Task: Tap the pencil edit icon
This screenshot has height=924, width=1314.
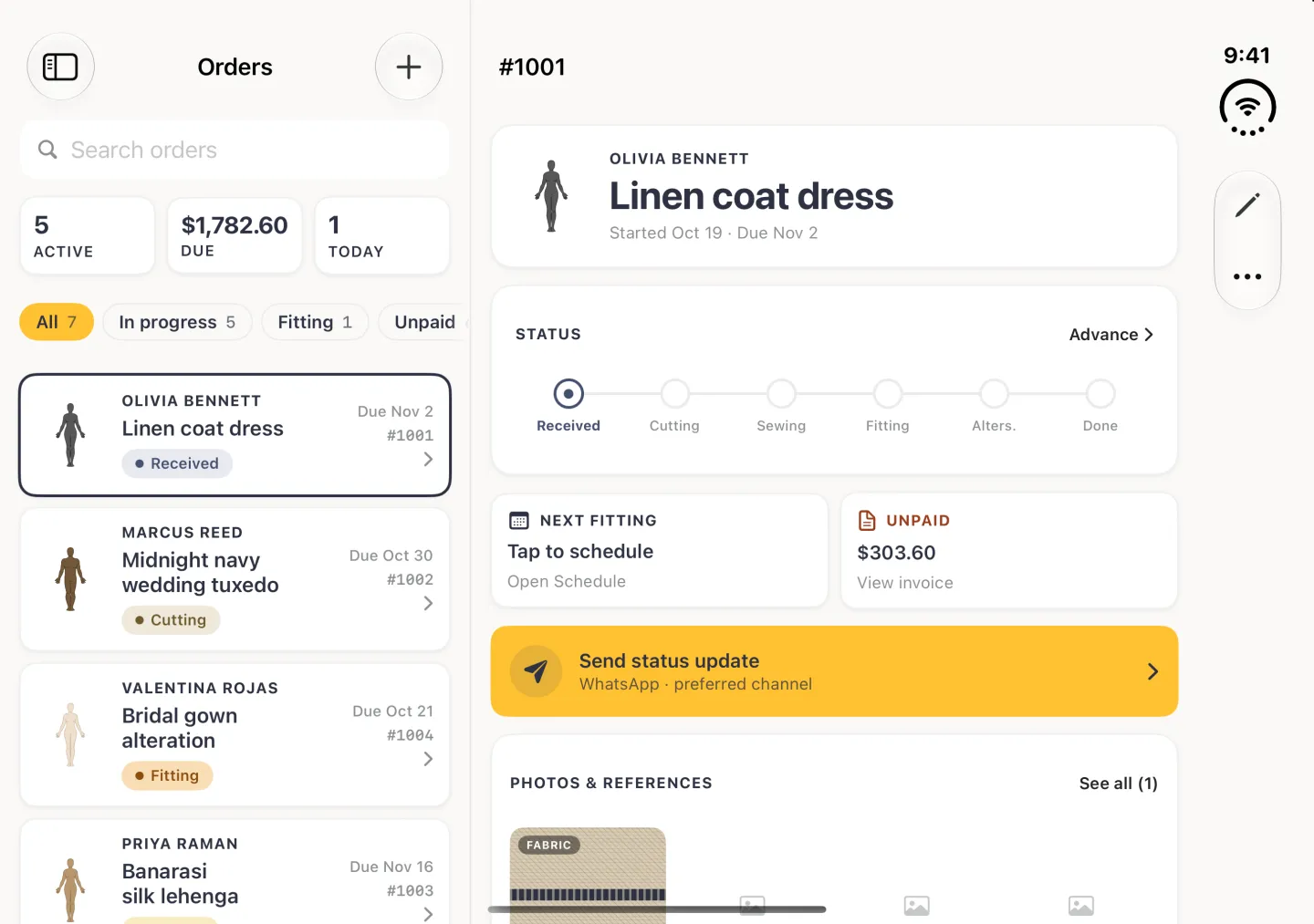Action: [x=1247, y=205]
